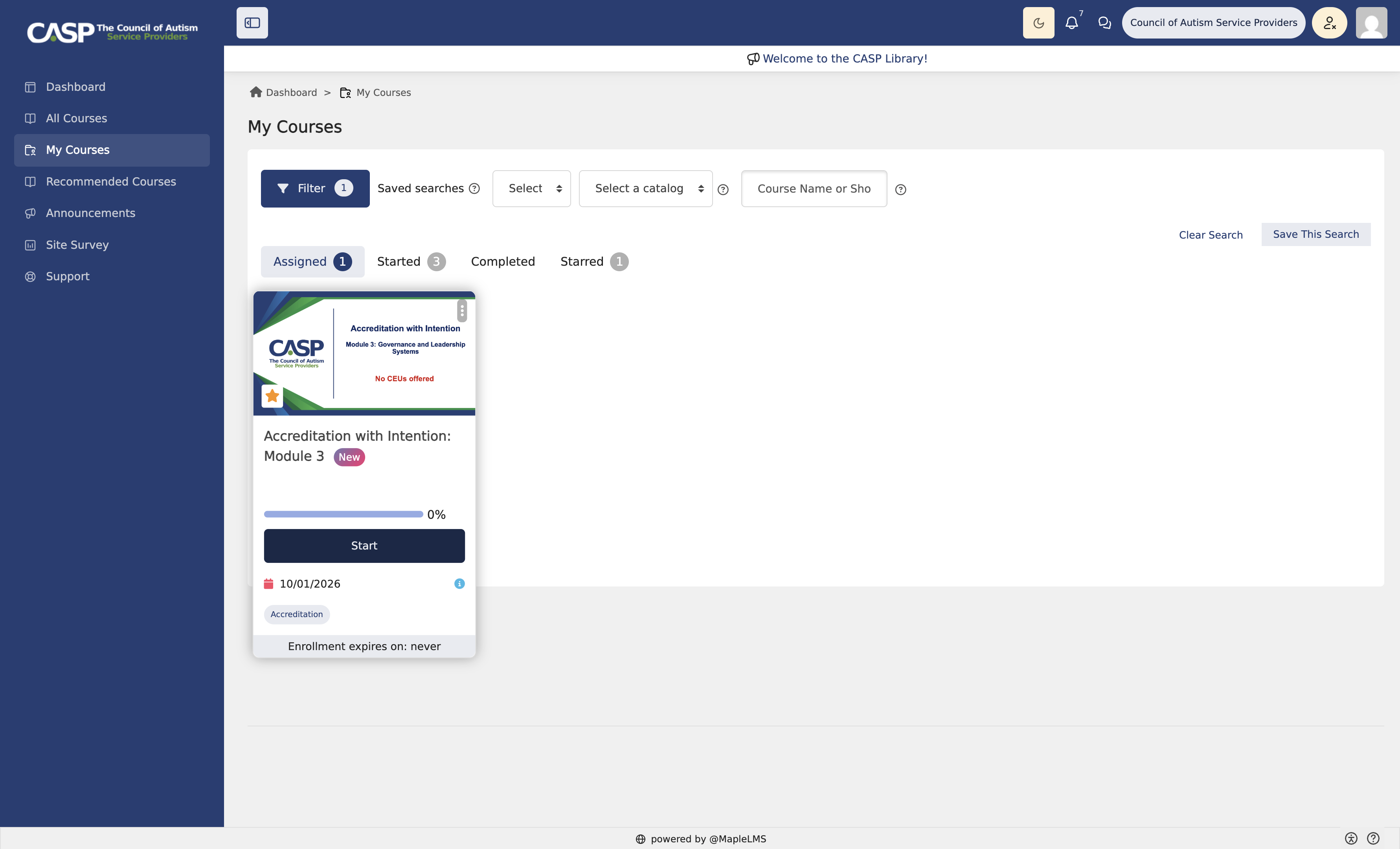Toggle the star on Accreditation course card

(x=272, y=395)
